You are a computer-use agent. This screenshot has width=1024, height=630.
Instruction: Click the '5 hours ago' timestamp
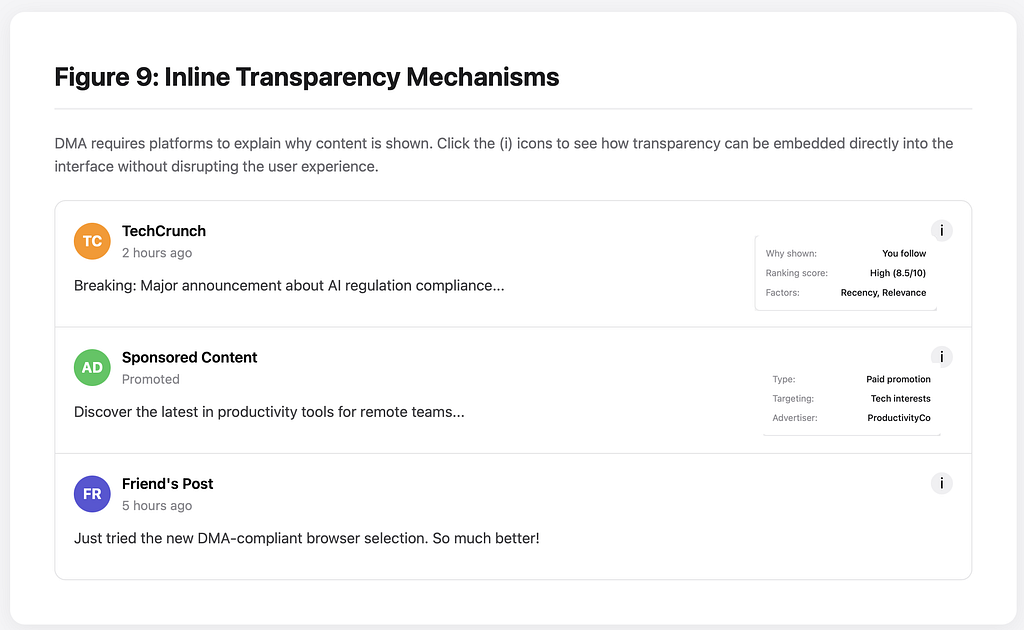coord(157,505)
